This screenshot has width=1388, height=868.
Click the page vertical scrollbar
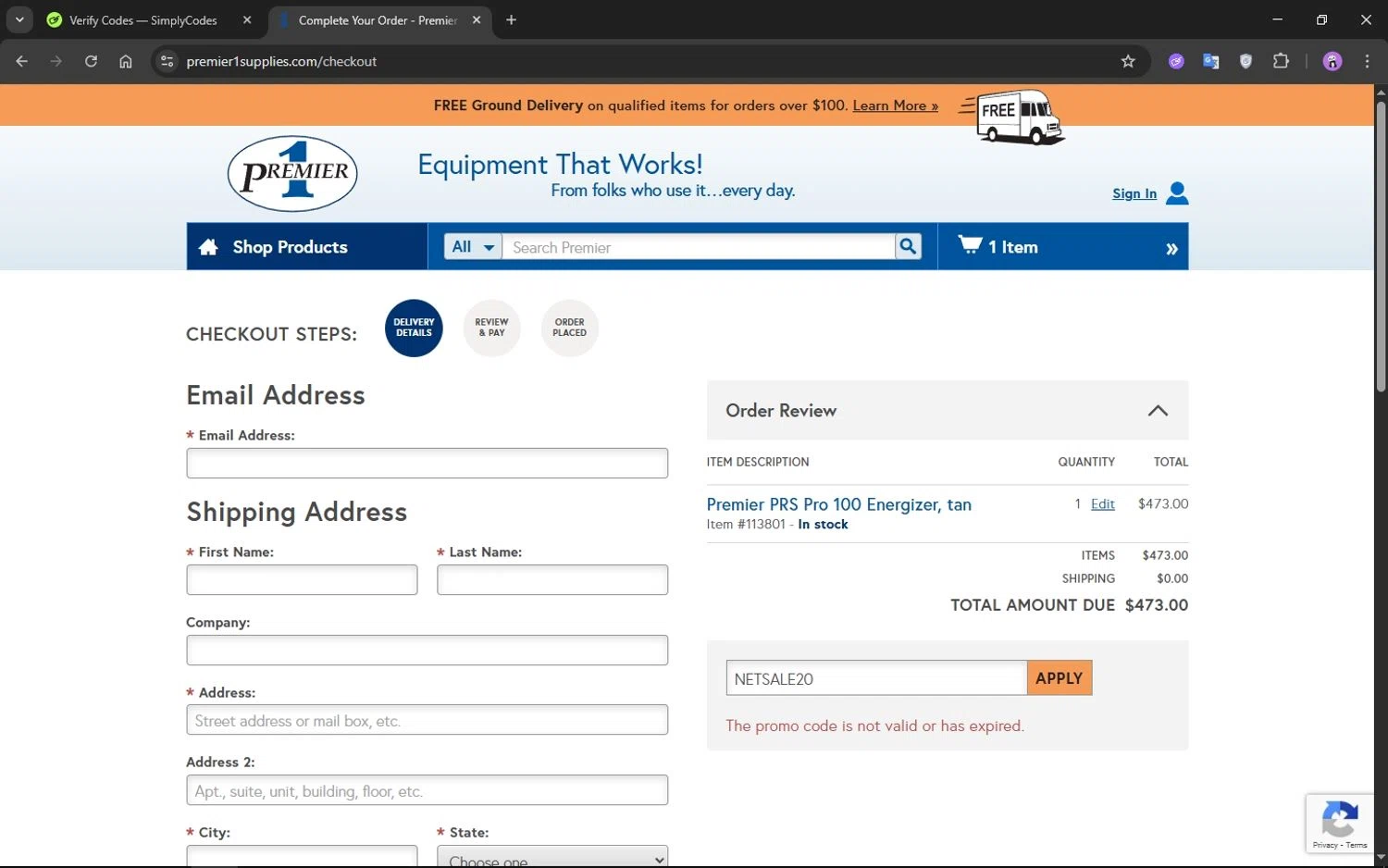coord(1381,247)
